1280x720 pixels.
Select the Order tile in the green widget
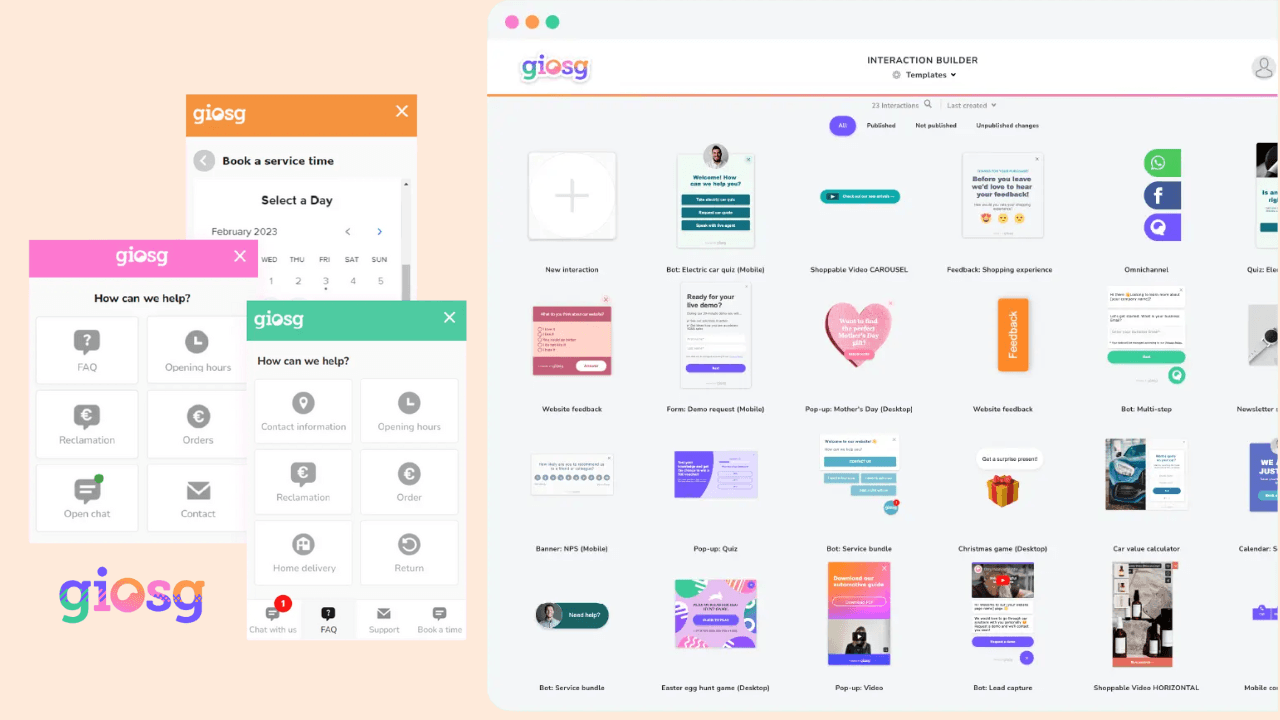409,482
